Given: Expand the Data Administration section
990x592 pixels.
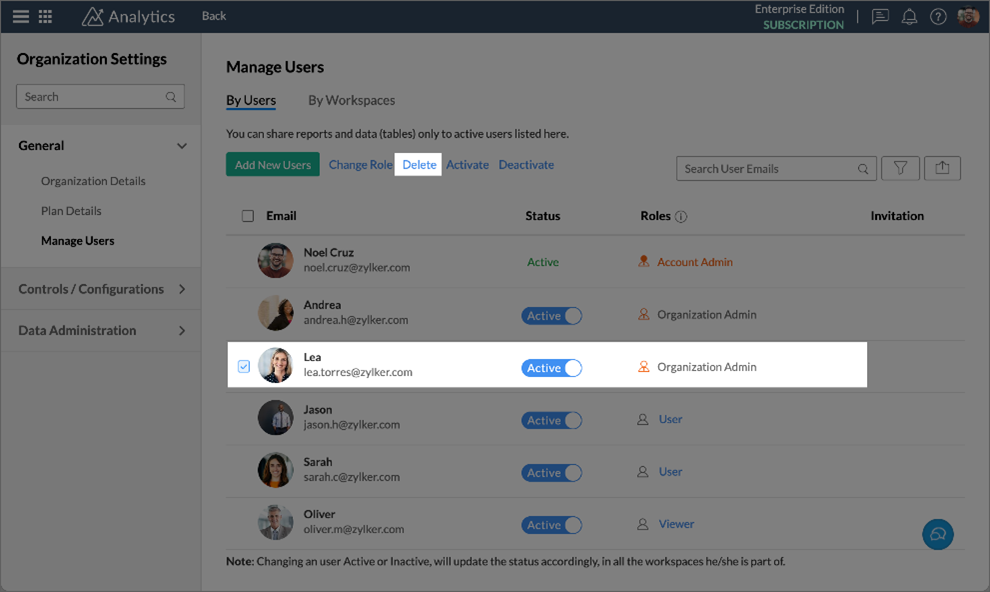Looking at the screenshot, I should coord(181,330).
